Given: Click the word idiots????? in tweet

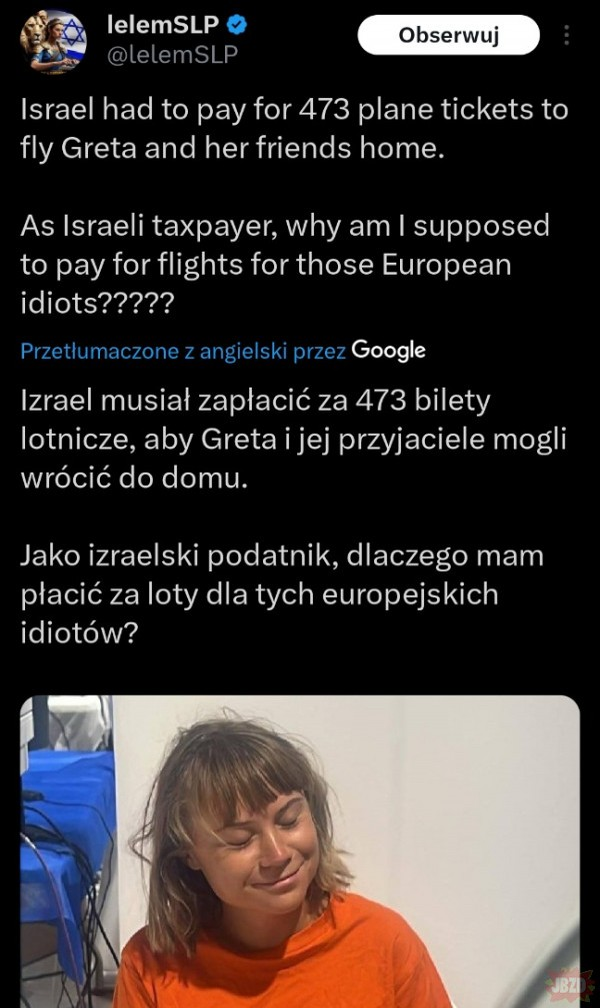Looking at the screenshot, I should (x=97, y=303).
